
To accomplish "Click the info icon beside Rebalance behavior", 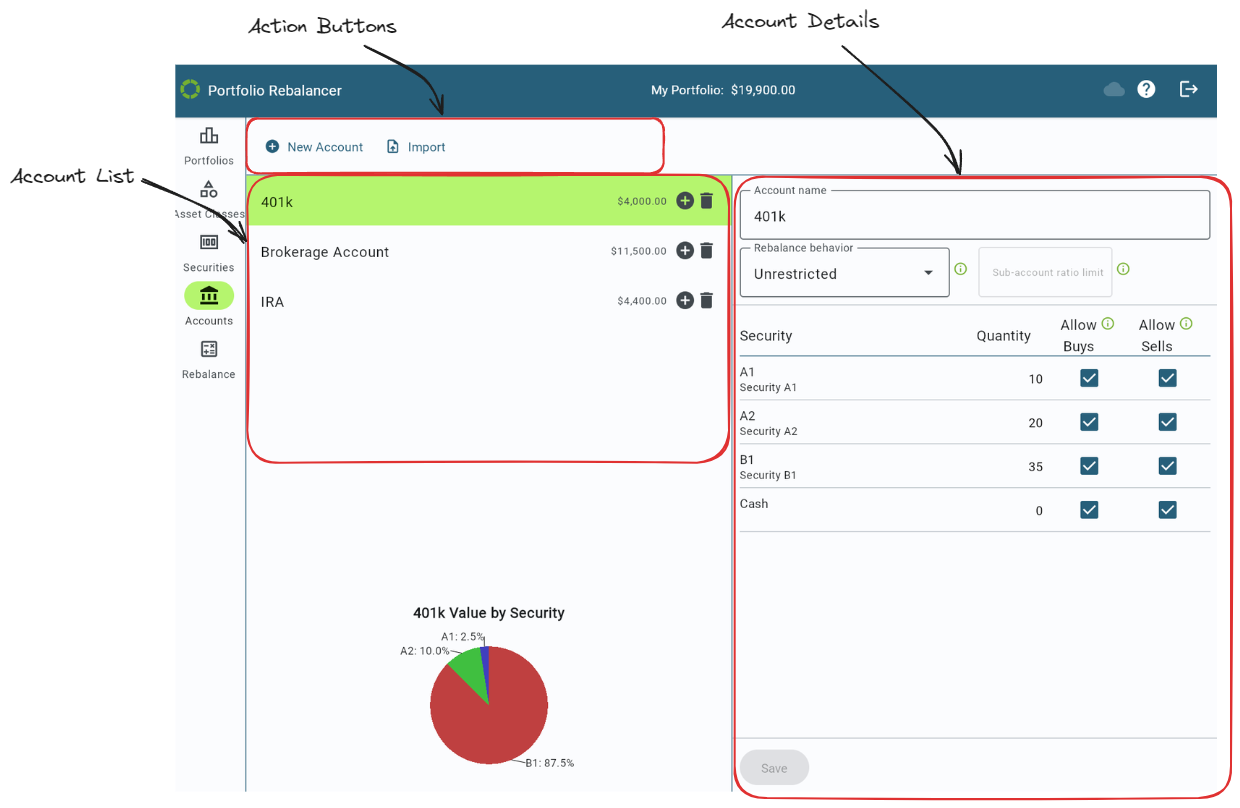I will tap(960, 268).
